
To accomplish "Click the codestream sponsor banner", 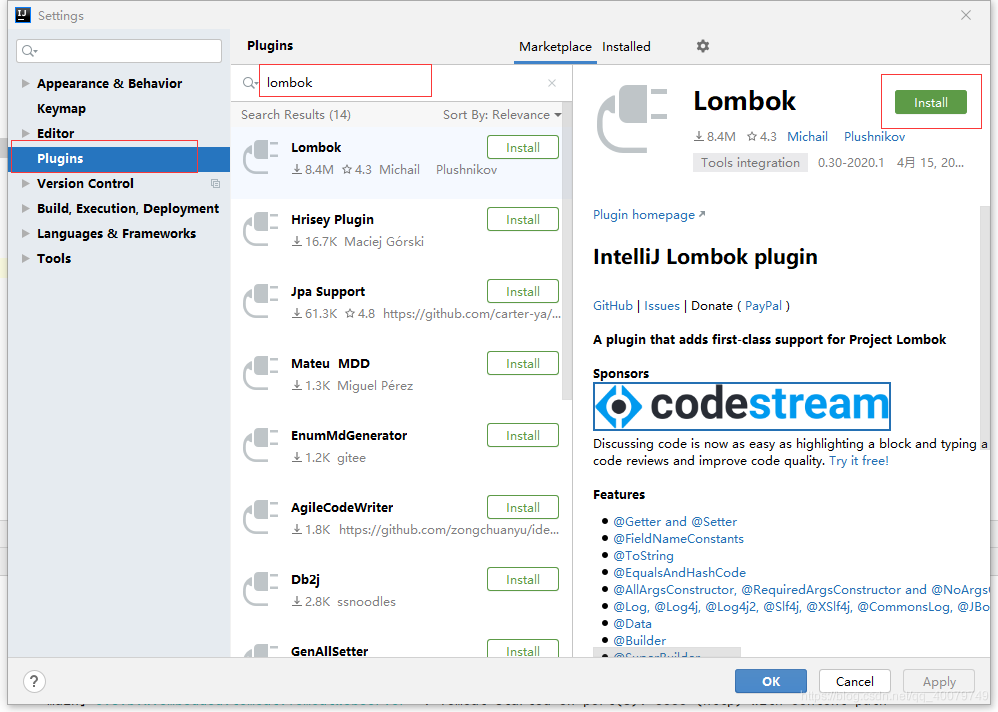I will [x=741, y=406].
